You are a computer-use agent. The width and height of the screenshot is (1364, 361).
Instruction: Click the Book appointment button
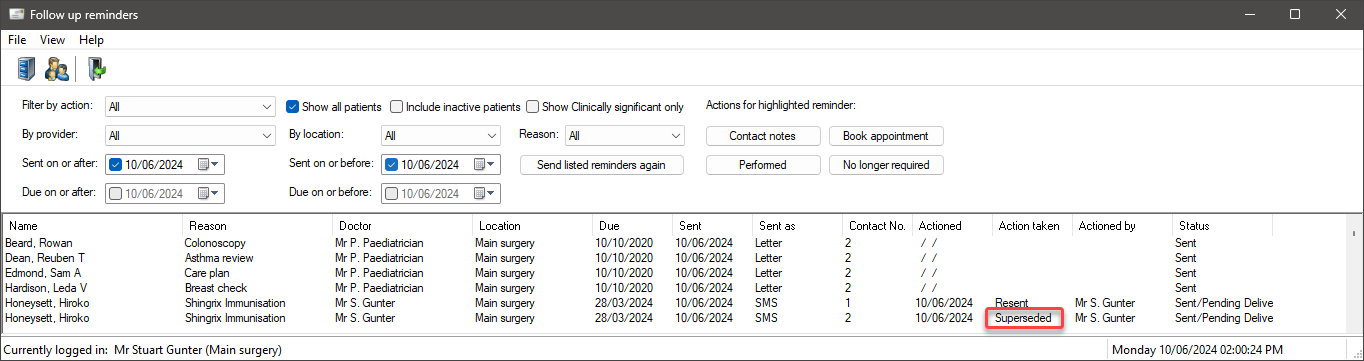886,136
